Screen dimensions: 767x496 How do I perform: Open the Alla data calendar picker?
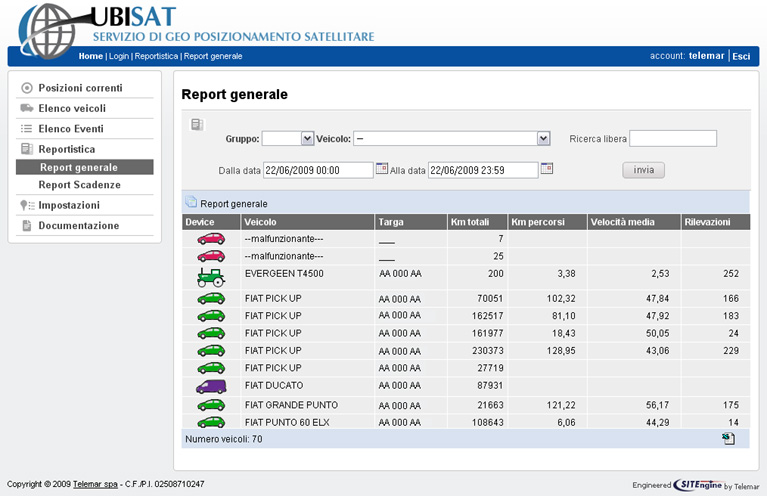coord(547,169)
